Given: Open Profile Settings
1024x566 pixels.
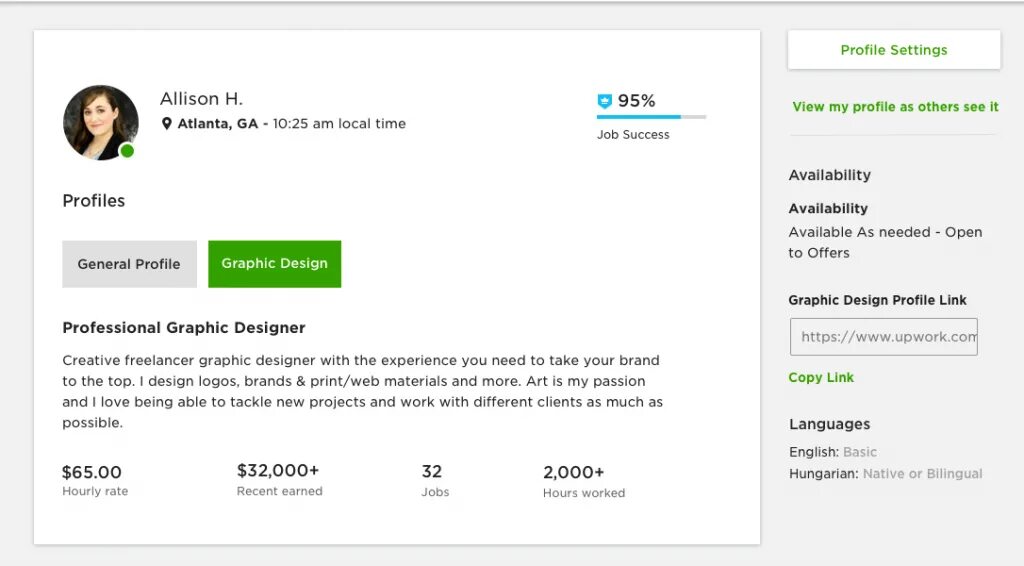Looking at the screenshot, I should (x=894, y=50).
